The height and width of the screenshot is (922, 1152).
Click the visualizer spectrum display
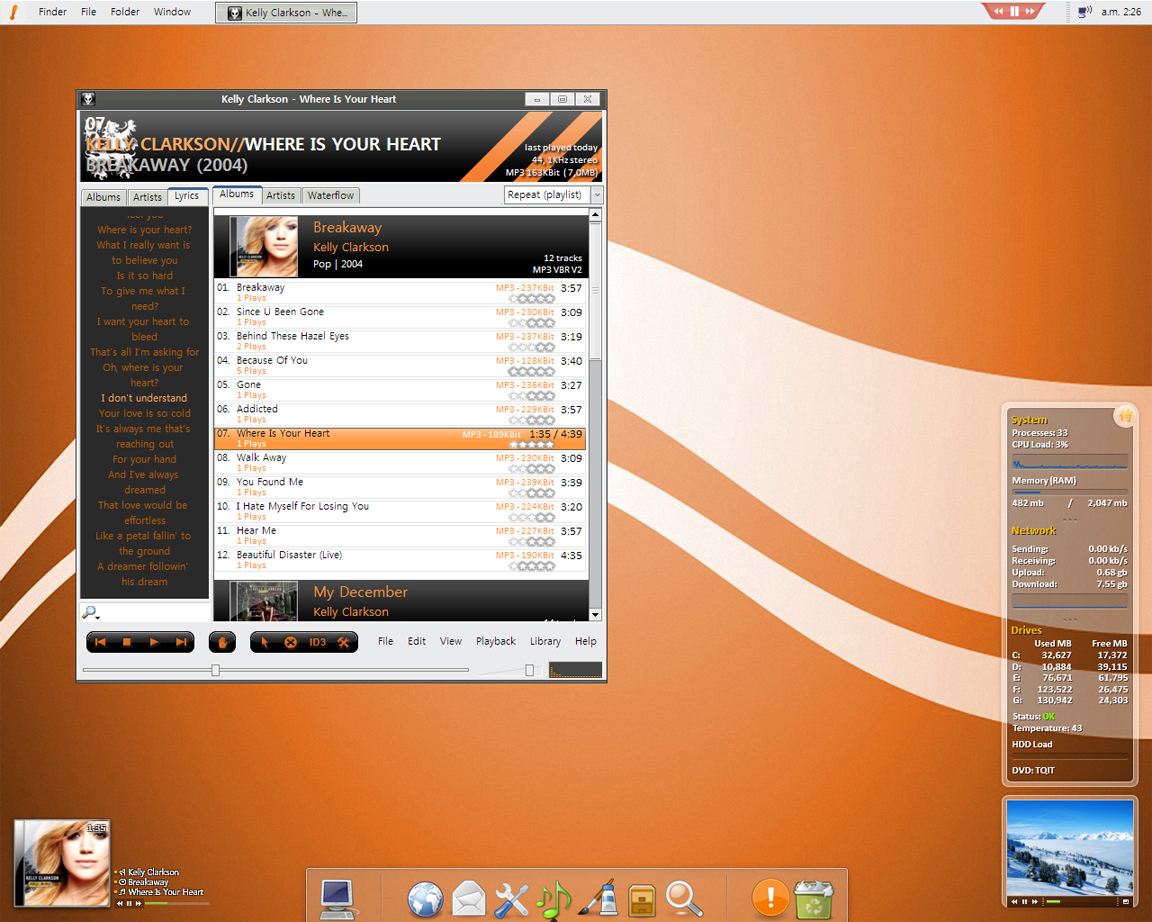(575, 669)
